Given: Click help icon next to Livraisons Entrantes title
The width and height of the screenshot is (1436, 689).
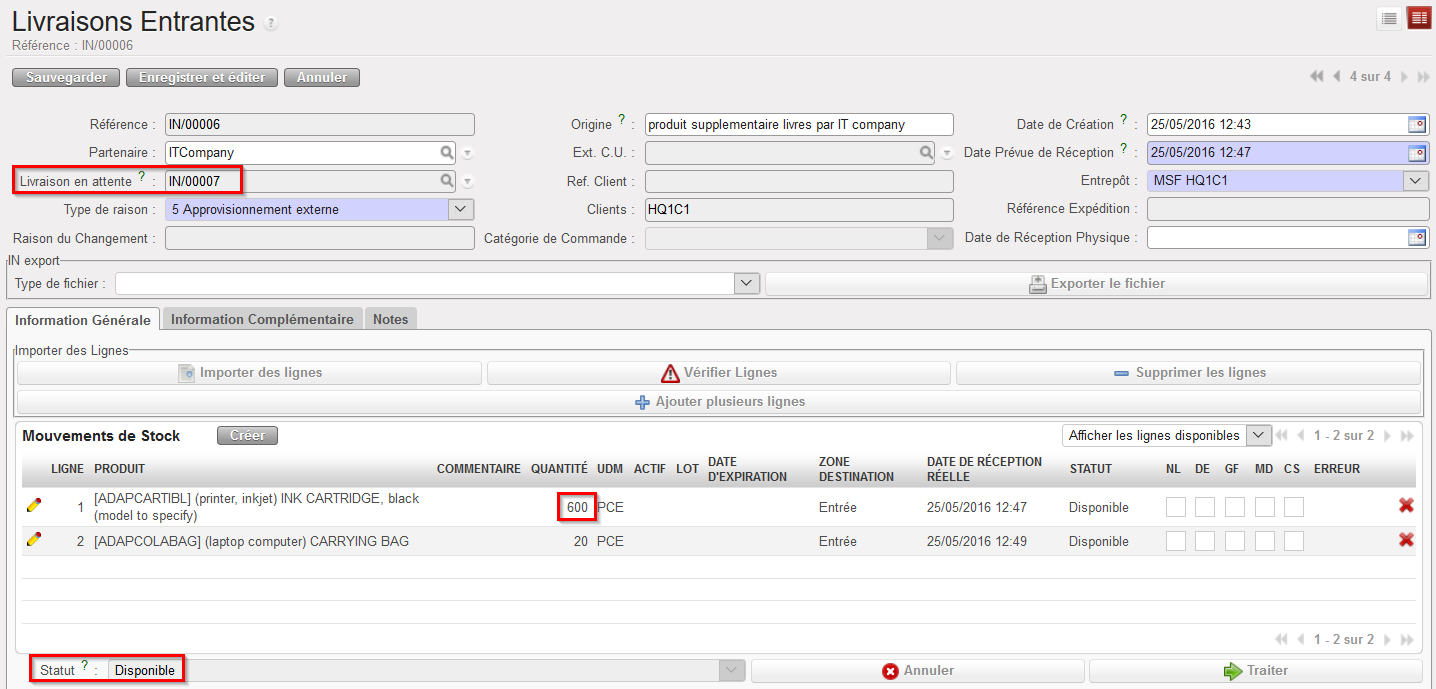Looking at the screenshot, I should (x=271, y=24).
